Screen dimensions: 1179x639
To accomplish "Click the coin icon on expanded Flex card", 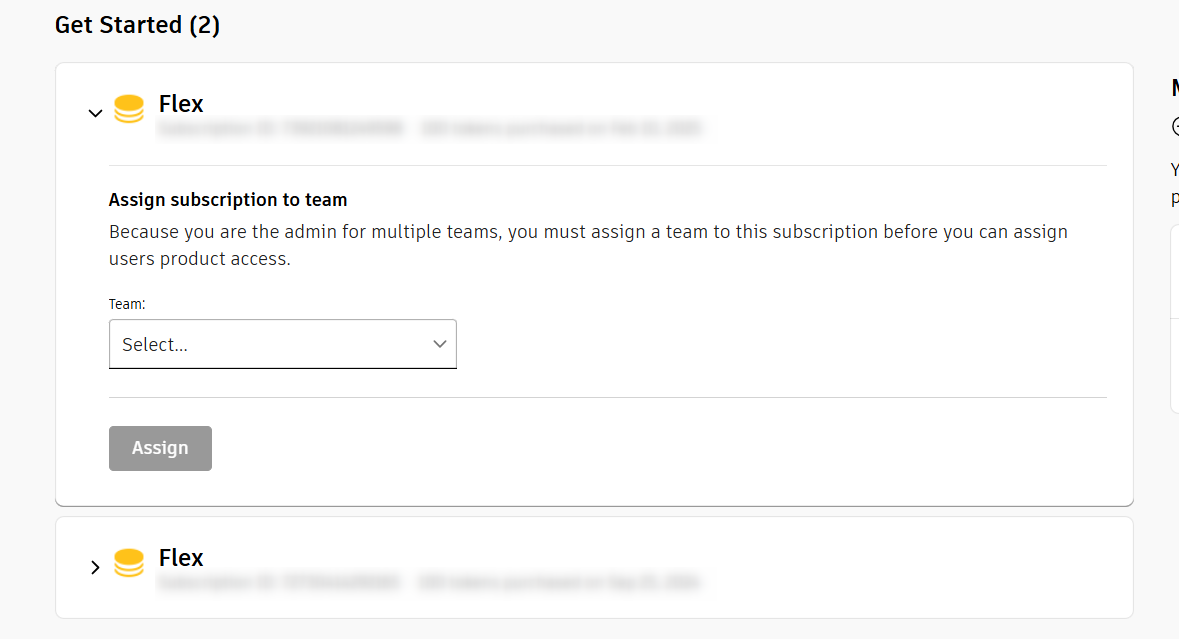I will pos(129,109).
